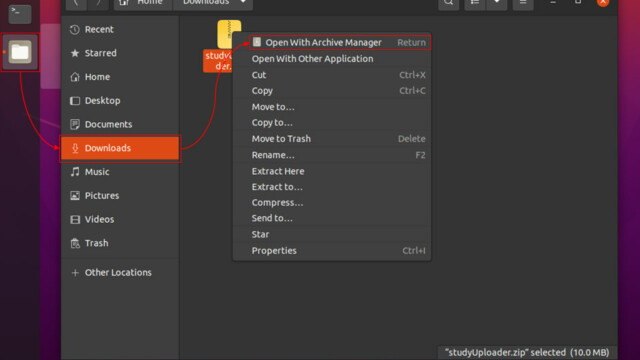Viewport: 640px width, 360px height.
Task: Open Documents folder in sidebar
Action: click(x=120, y=124)
